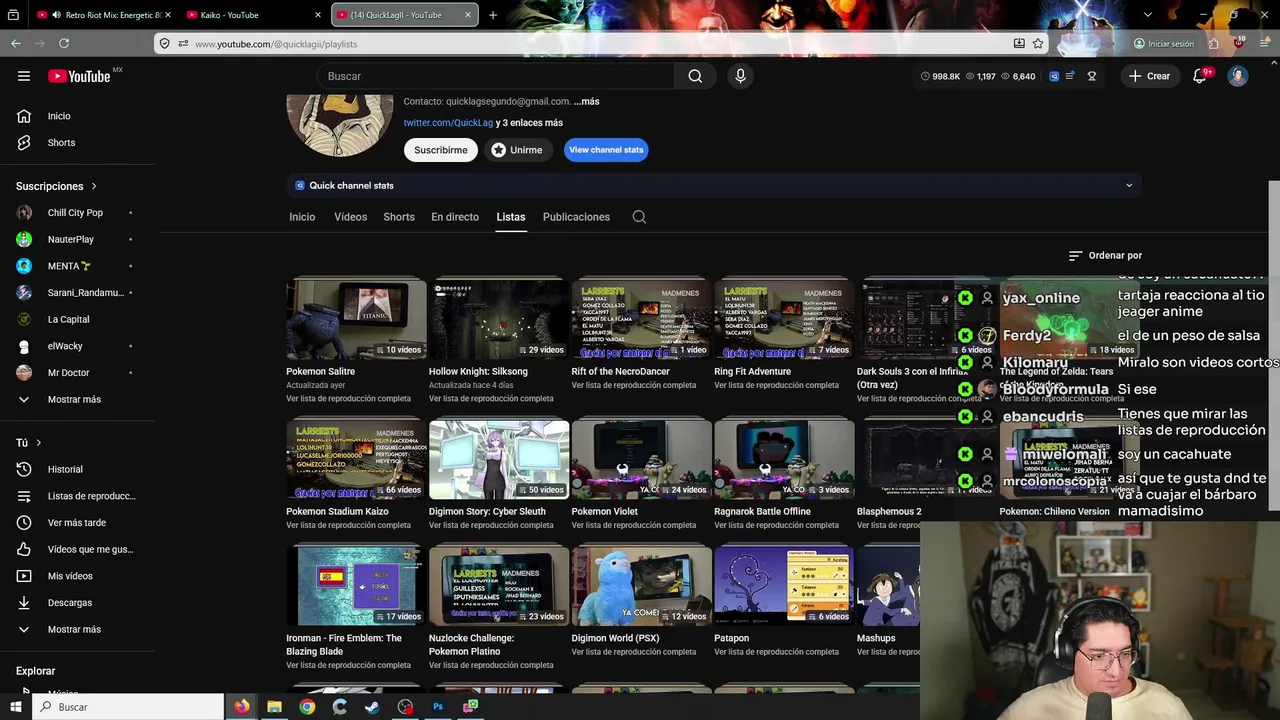Switch to the channel Inicio tab

302,217
